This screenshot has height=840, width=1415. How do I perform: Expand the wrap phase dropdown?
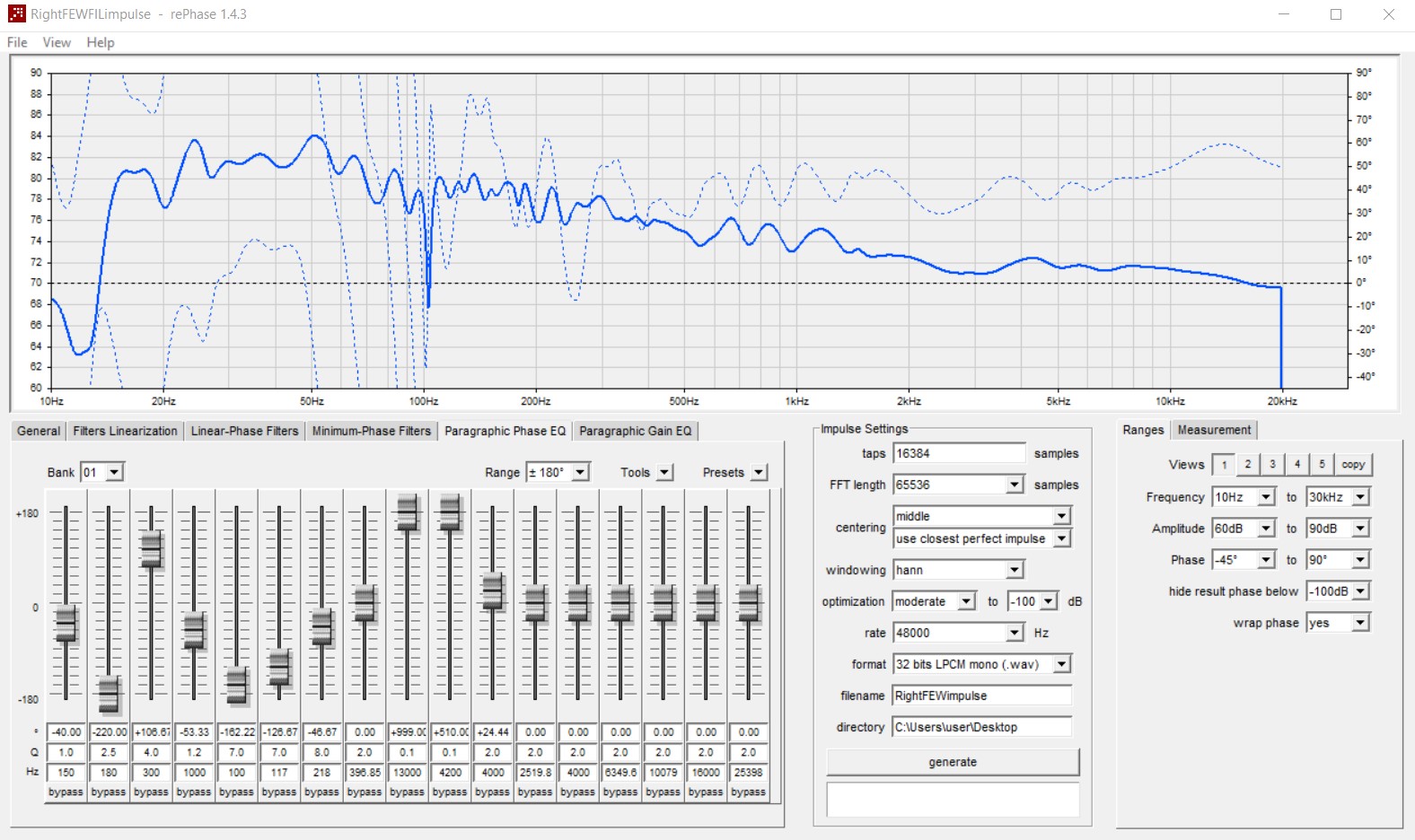(1360, 623)
